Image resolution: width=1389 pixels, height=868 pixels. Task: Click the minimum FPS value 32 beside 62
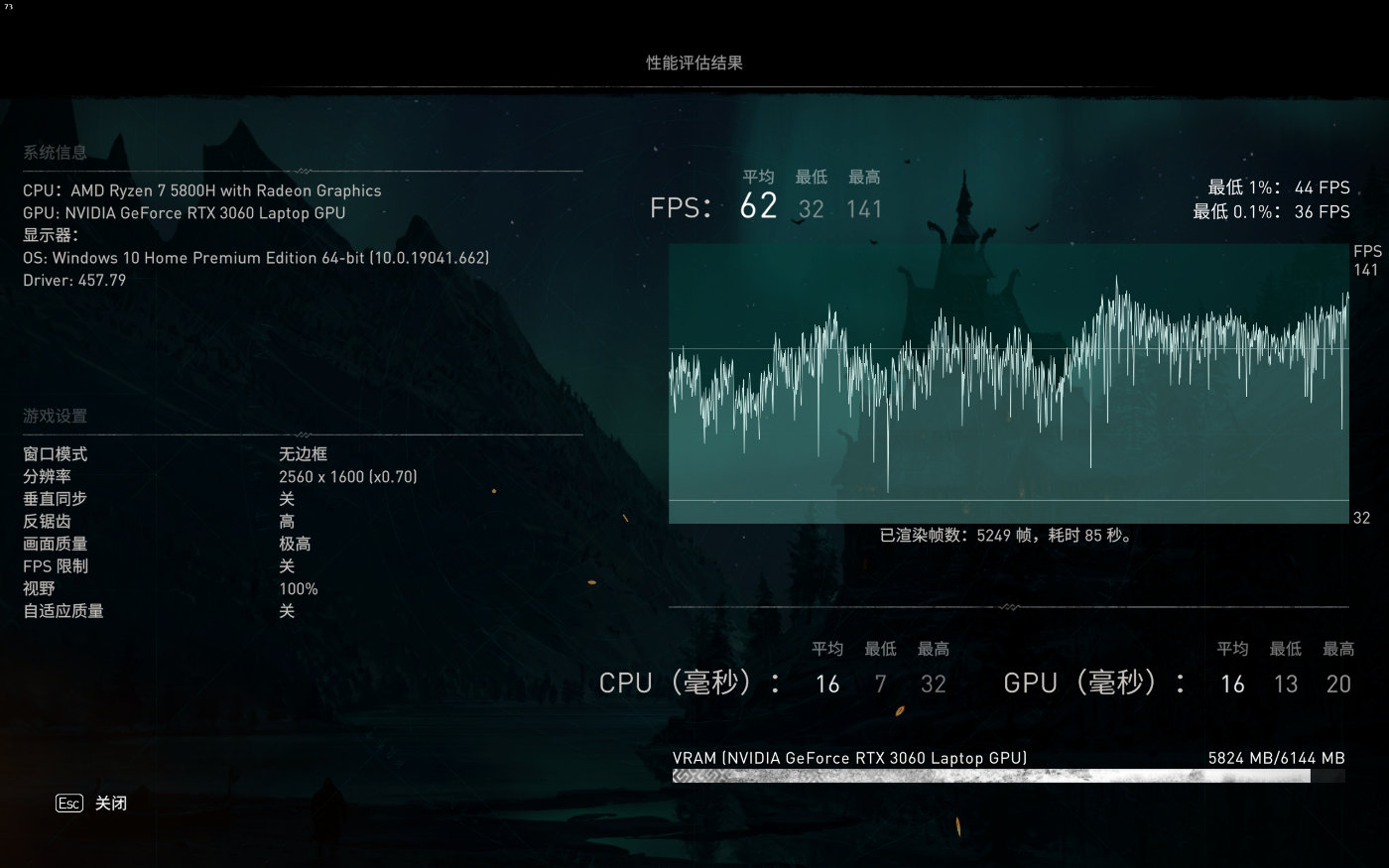tap(812, 209)
